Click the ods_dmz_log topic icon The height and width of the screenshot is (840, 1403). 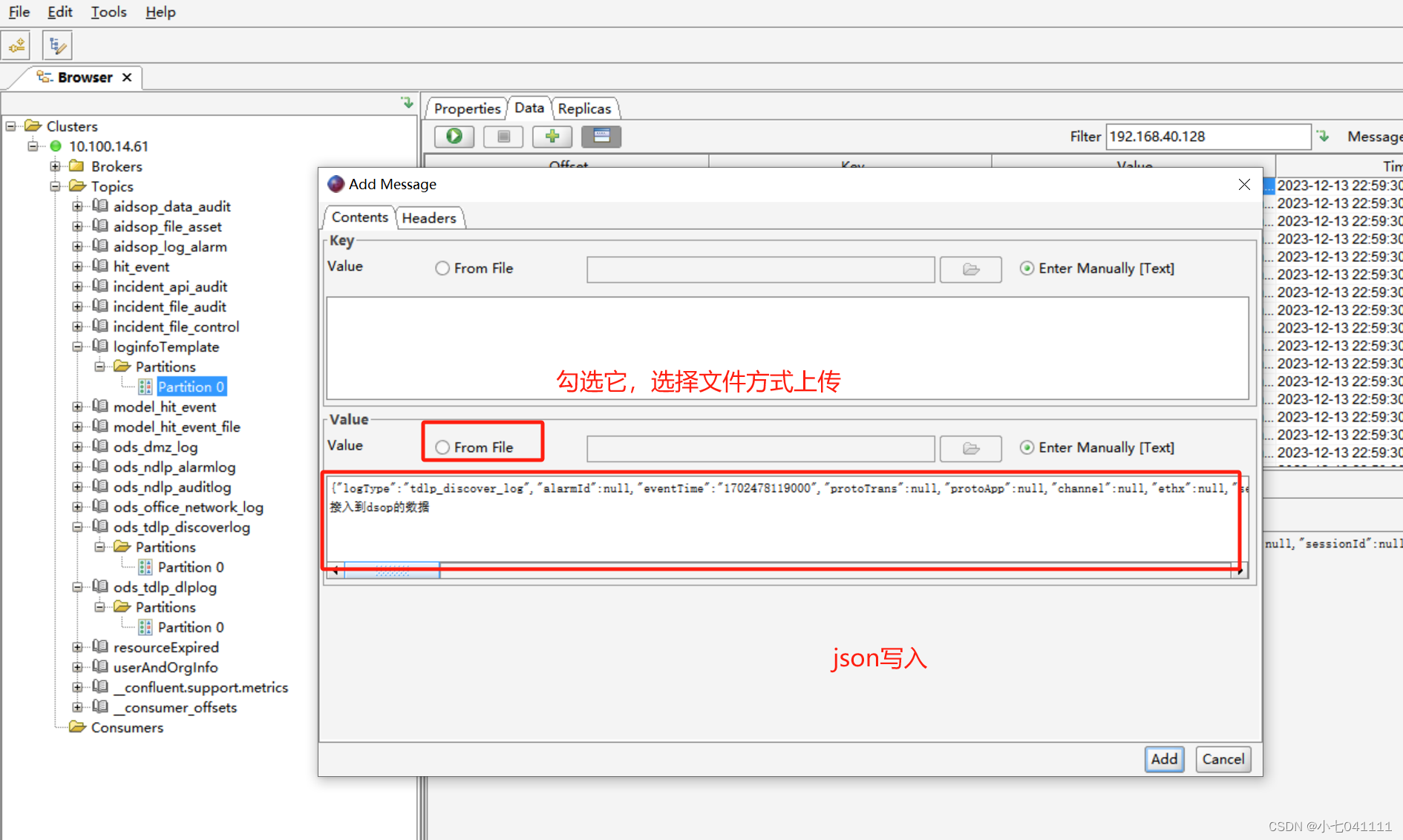100,447
